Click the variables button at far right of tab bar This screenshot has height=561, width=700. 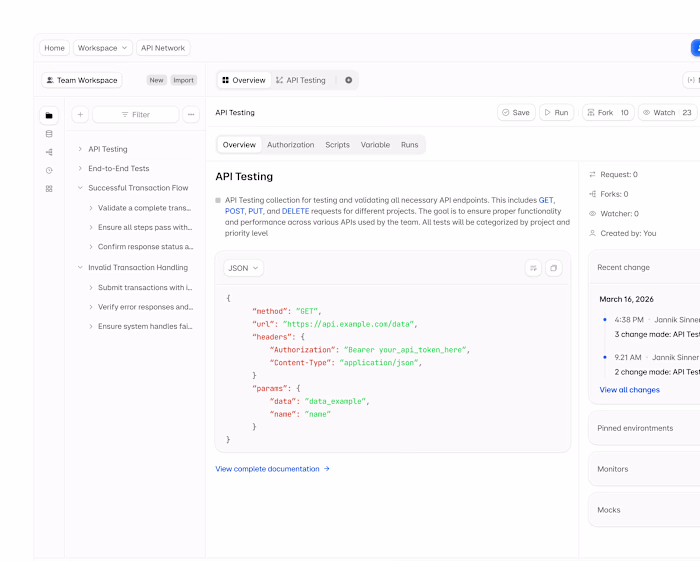(x=692, y=80)
